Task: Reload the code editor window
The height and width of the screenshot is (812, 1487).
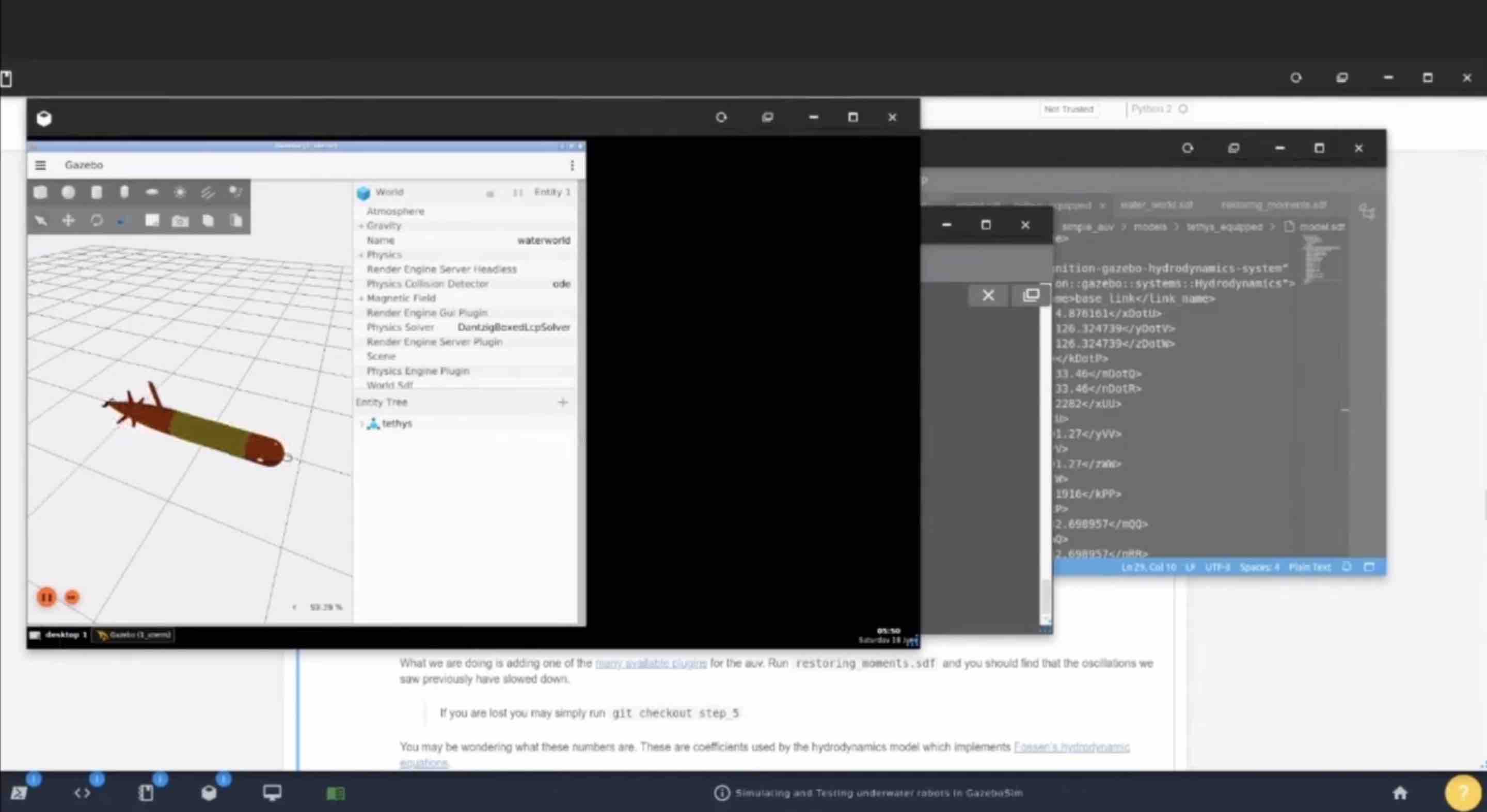Action: [1187, 148]
